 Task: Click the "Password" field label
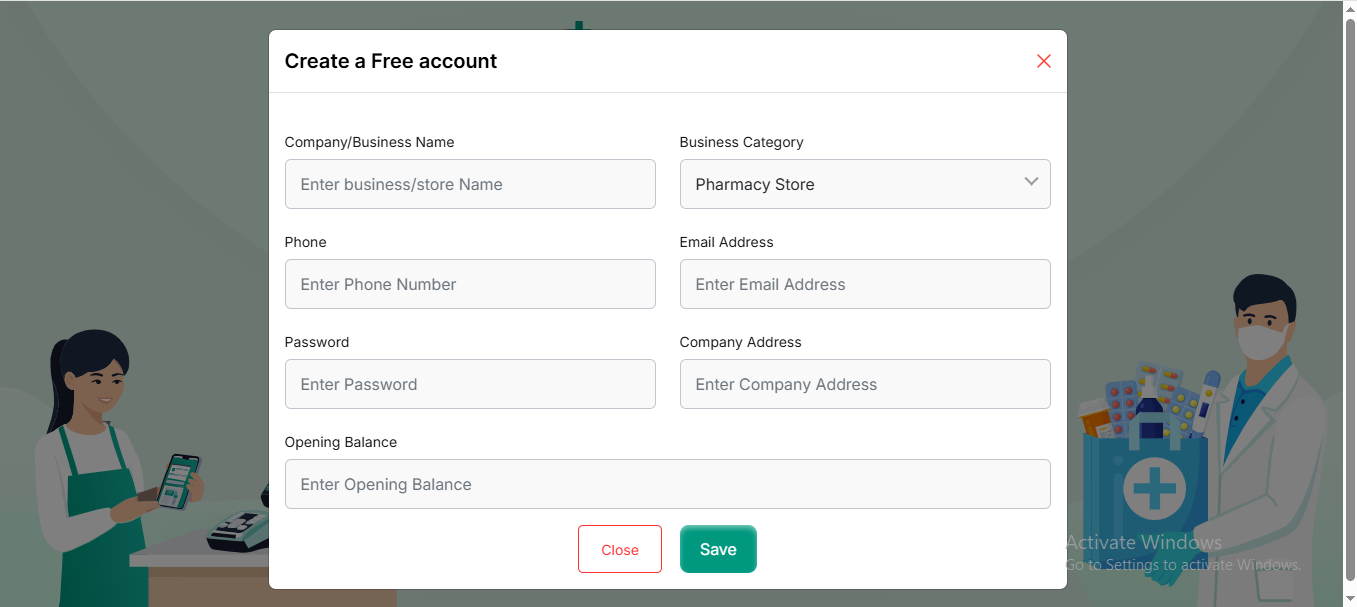tap(317, 342)
